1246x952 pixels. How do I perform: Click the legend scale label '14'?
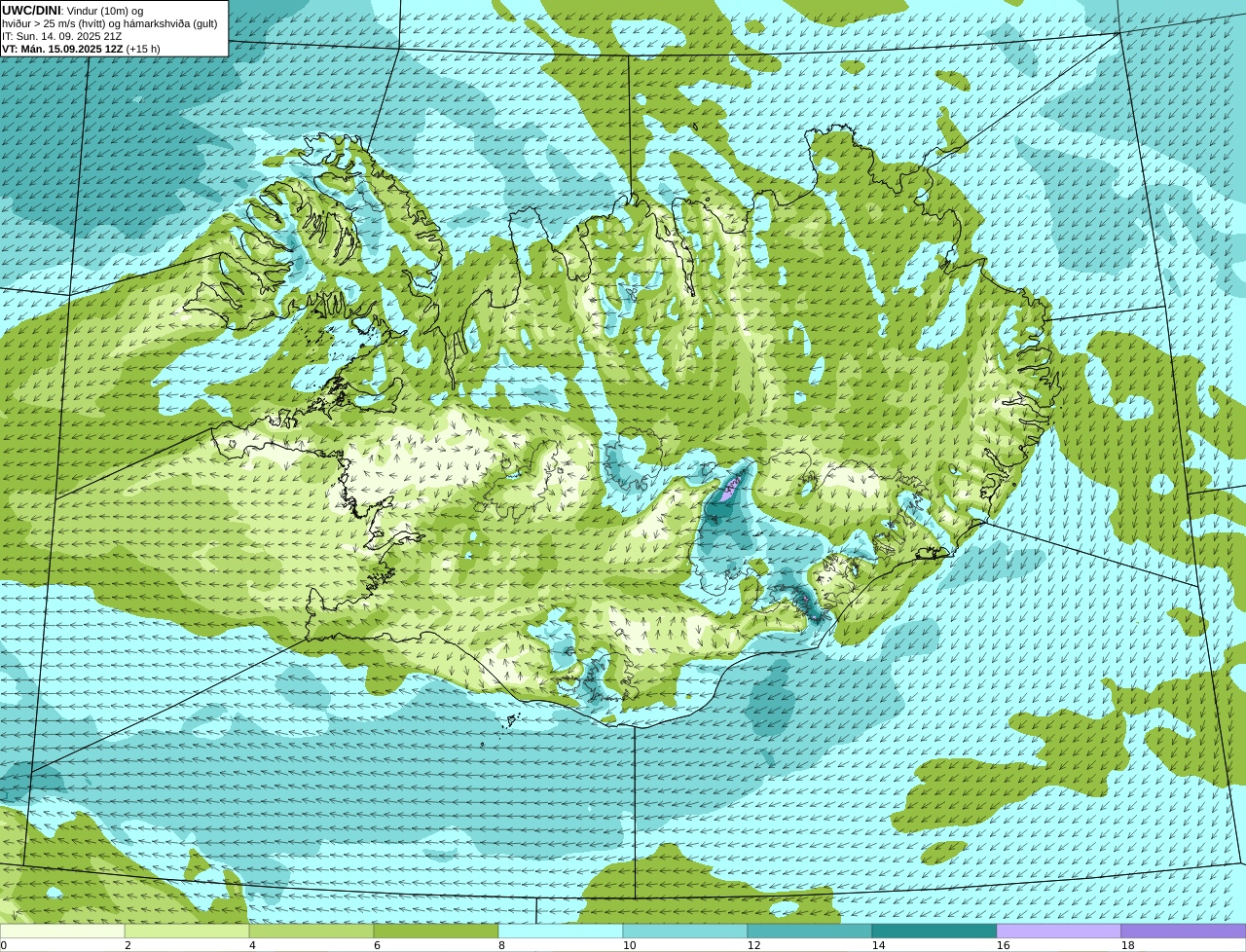click(x=878, y=945)
